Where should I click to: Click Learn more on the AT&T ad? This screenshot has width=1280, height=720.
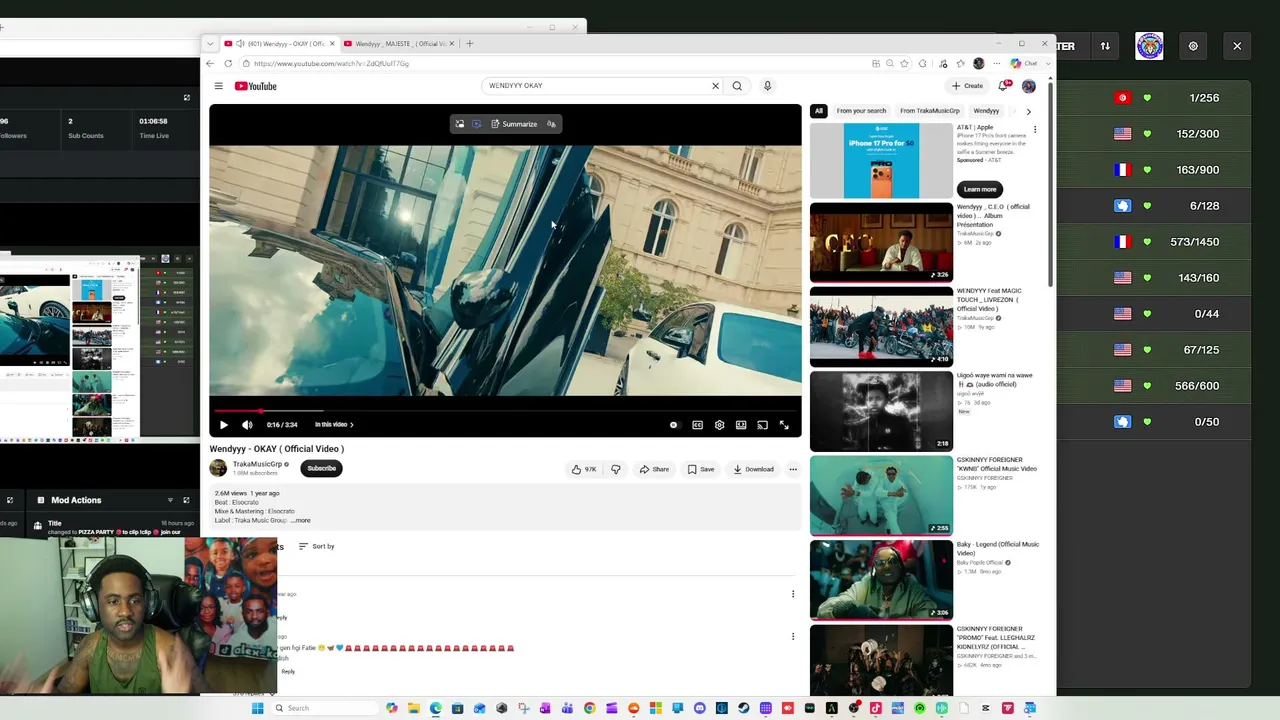(x=980, y=189)
